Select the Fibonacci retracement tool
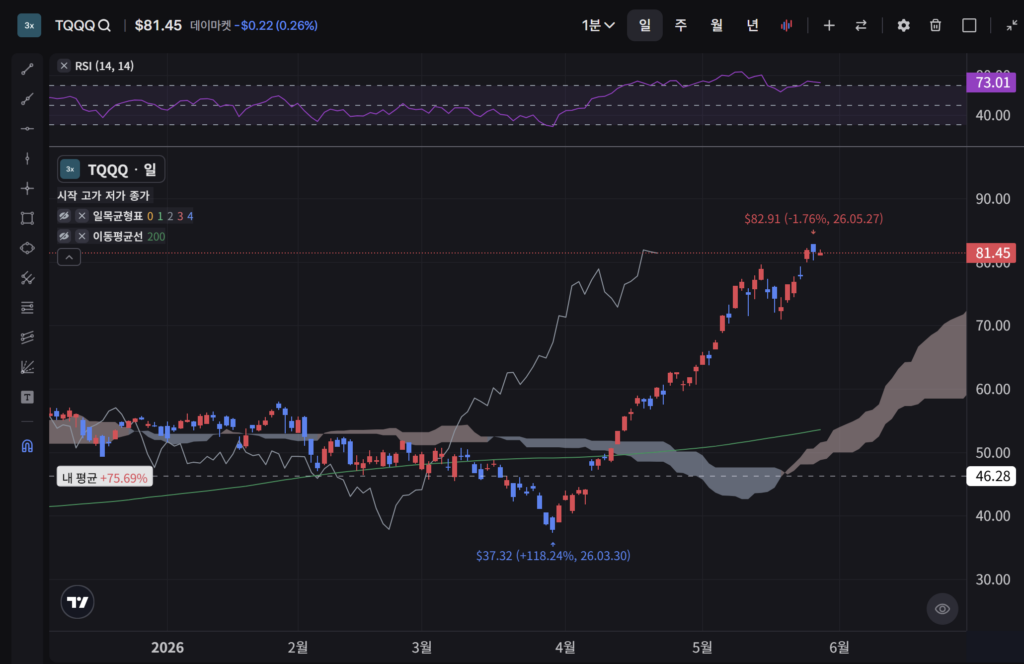 pyautogui.click(x=27, y=308)
